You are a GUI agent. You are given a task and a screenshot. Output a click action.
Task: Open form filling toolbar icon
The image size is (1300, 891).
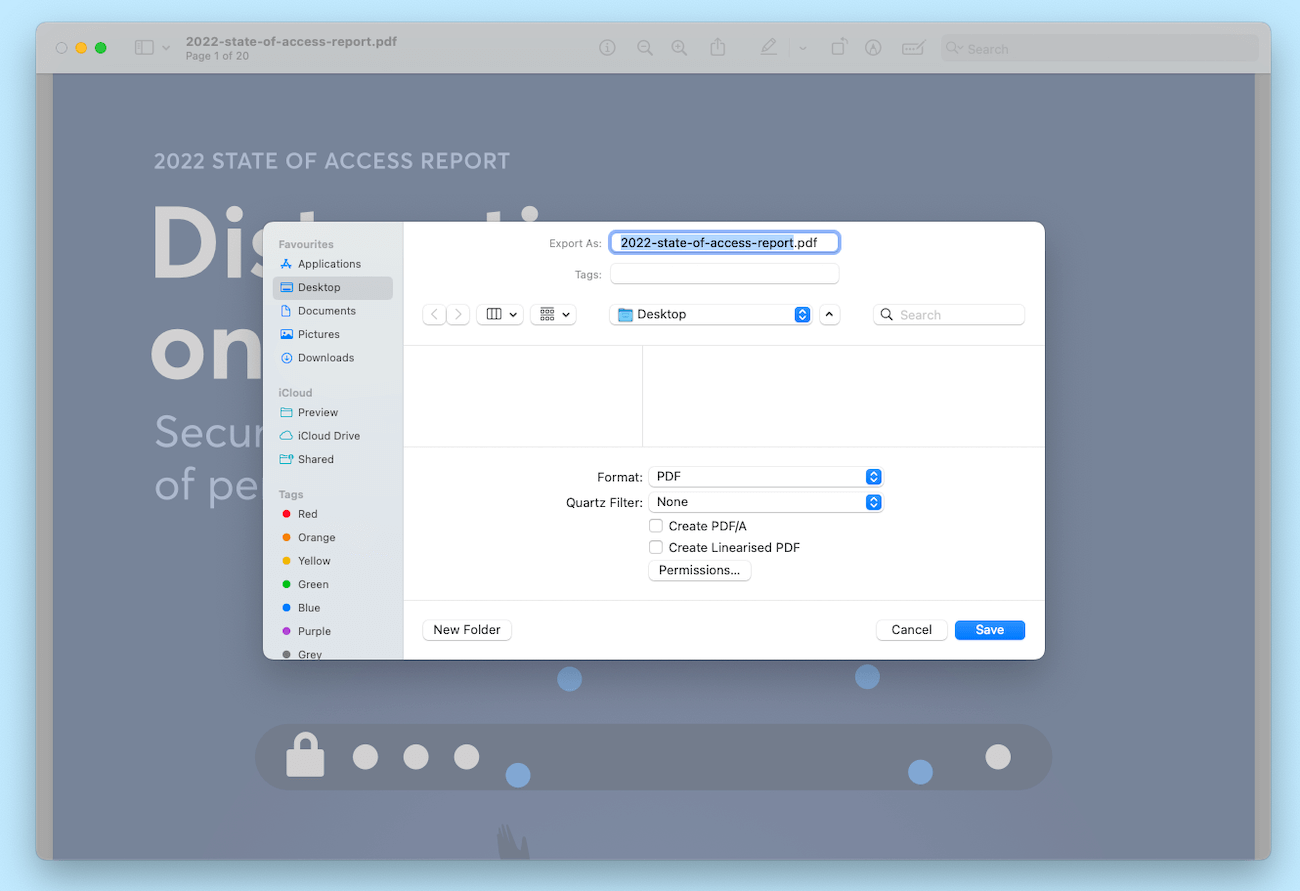[913, 48]
